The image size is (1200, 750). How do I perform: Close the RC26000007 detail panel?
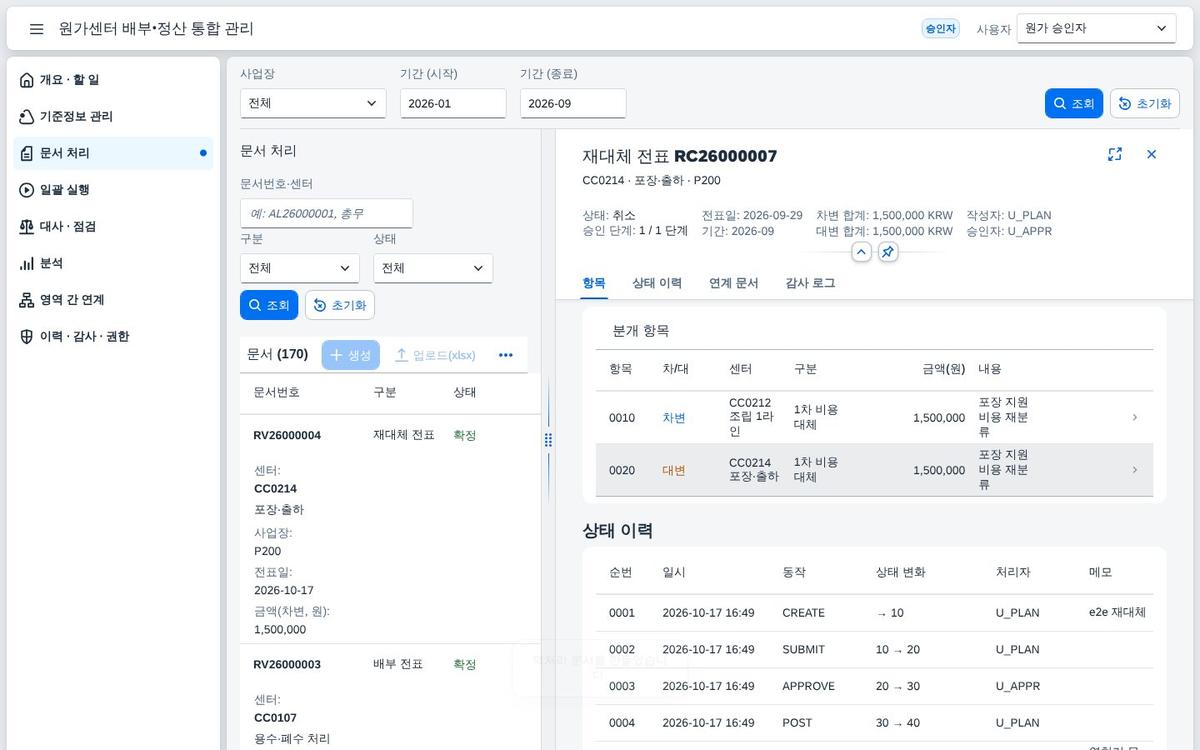pos(1151,154)
